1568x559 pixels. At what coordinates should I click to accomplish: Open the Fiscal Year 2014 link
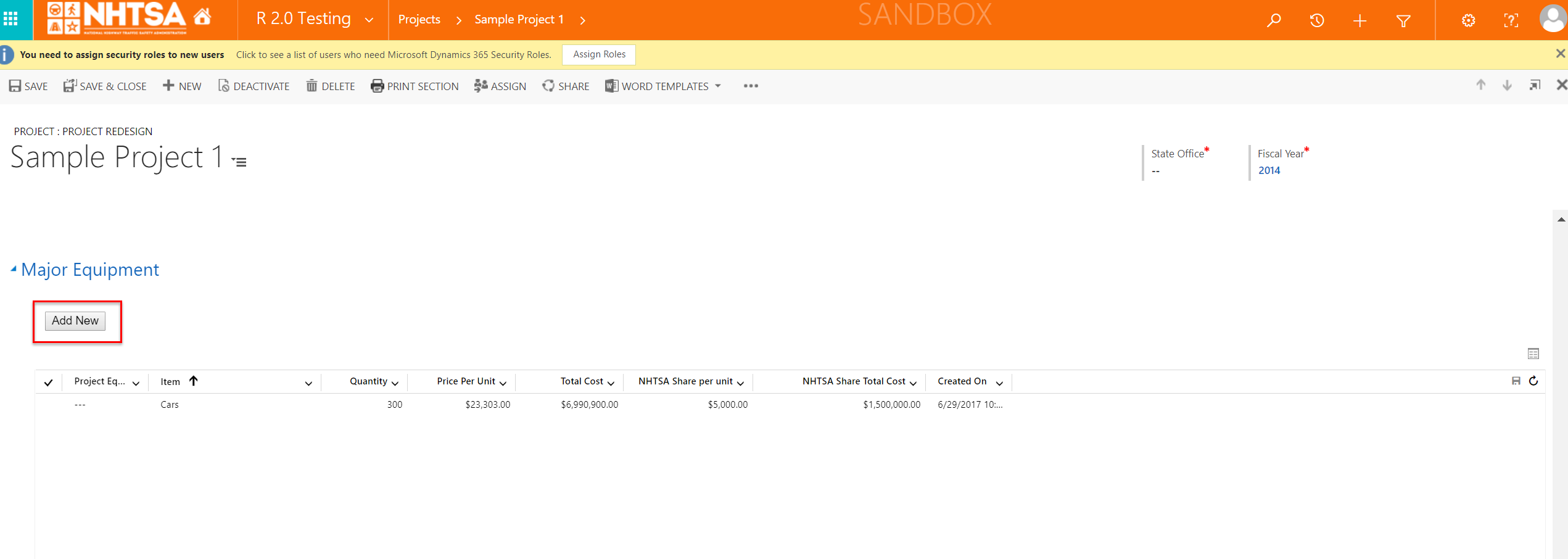pos(1269,170)
